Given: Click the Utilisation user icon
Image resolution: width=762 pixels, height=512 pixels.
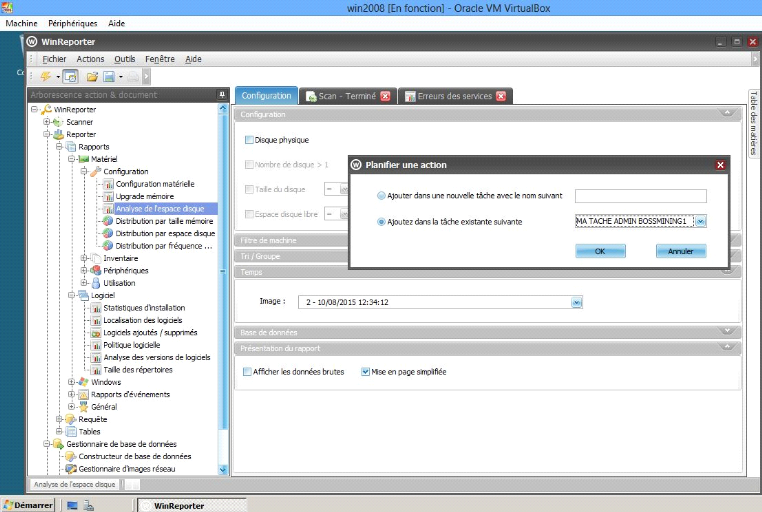Looking at the screenshot, I should (x=96, y=283).
